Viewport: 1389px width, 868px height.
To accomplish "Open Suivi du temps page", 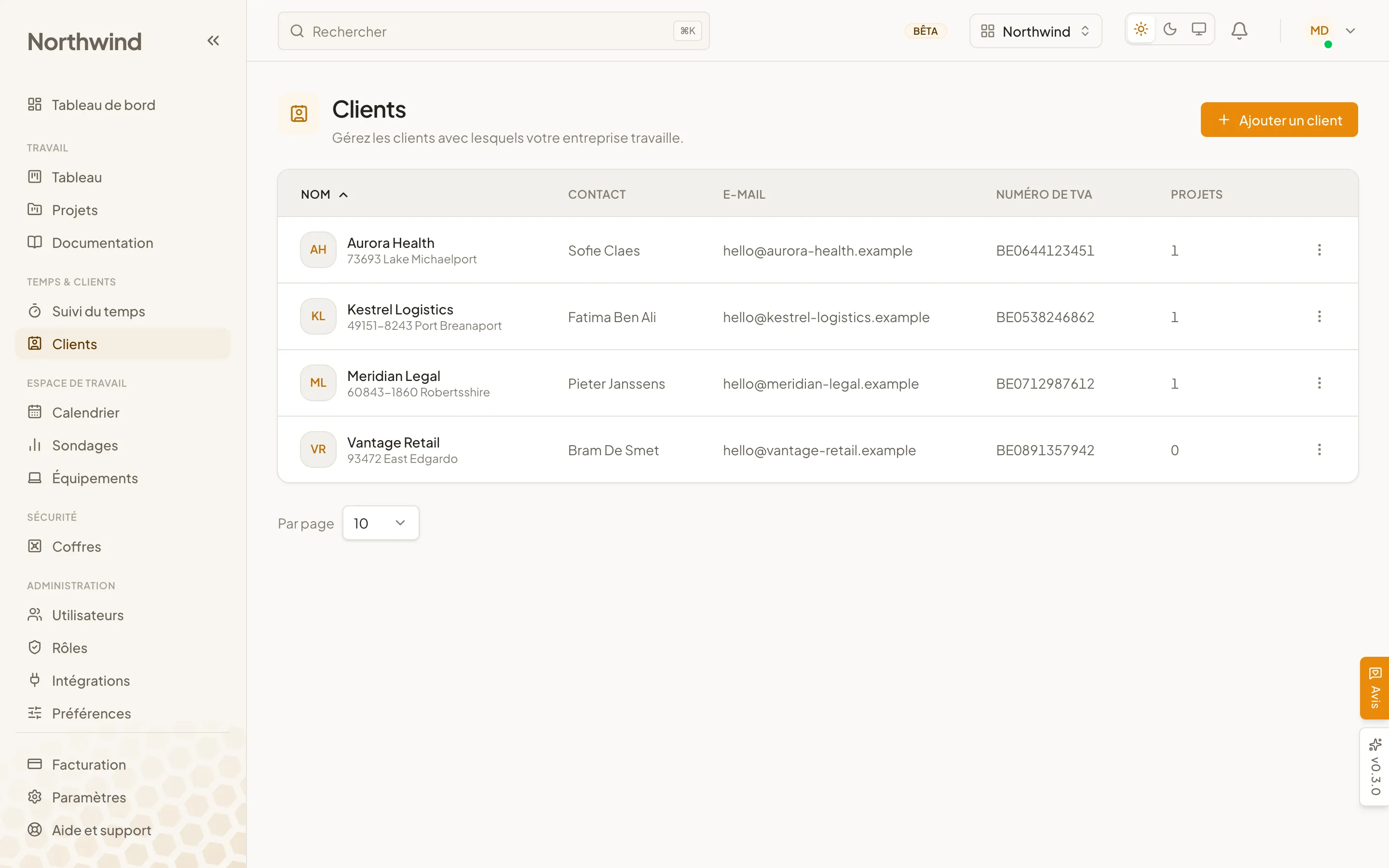I will coord(122,311).
